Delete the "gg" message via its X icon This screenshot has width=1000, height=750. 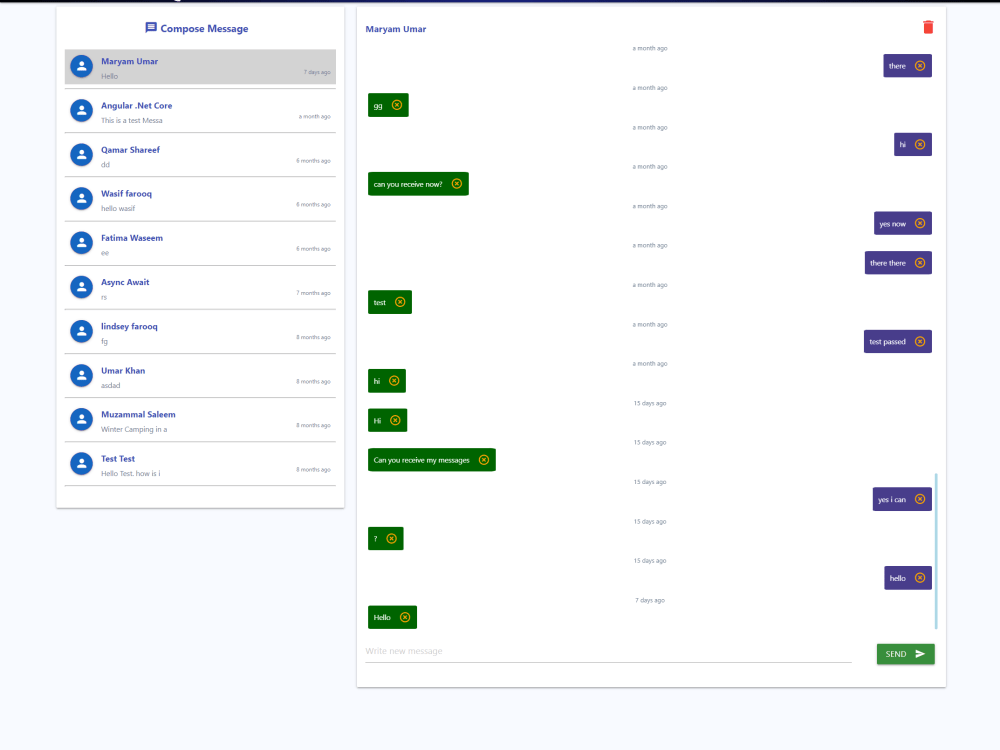[x=398, y=104]
